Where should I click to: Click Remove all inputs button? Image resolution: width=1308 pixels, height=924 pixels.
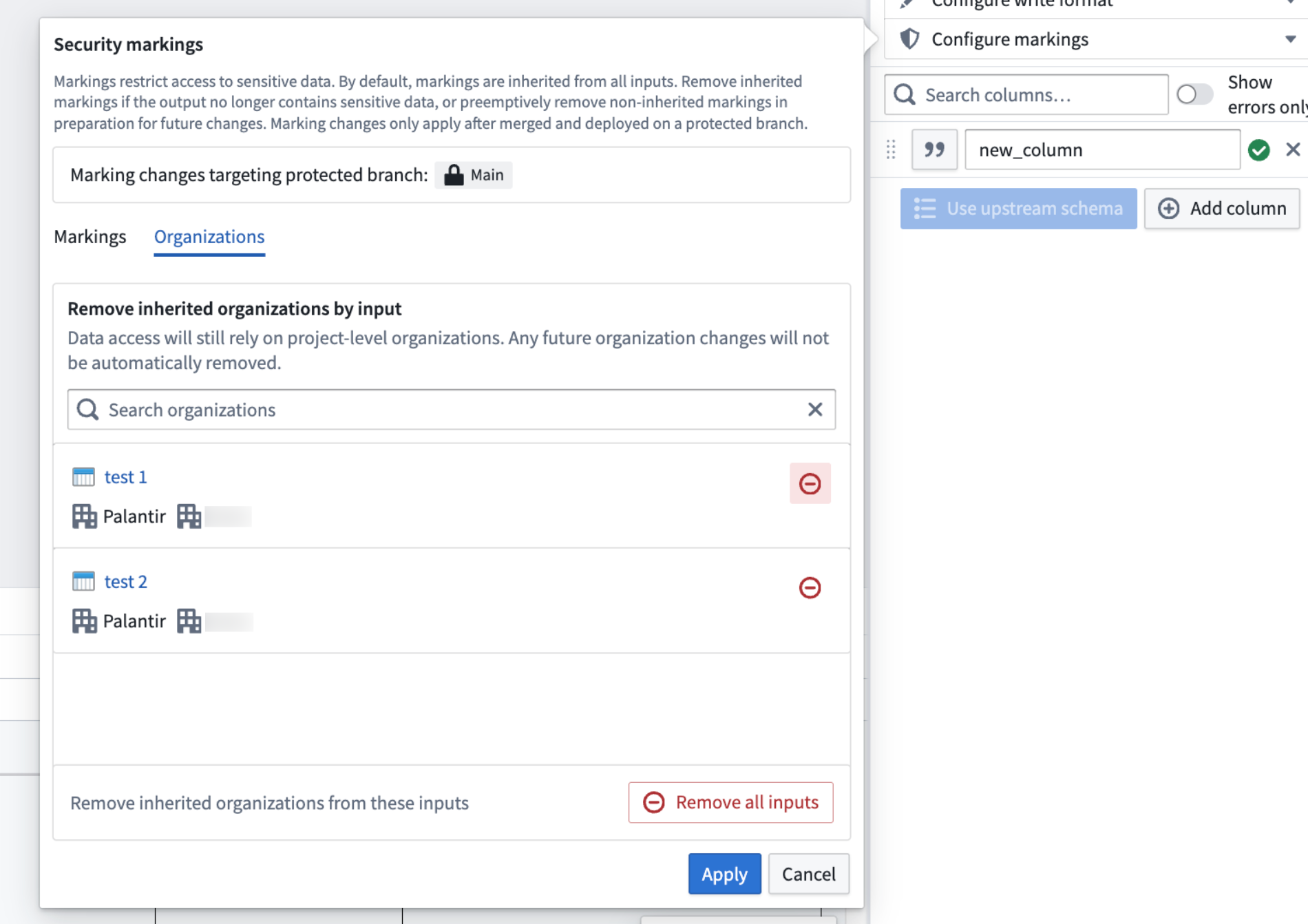tap(730, 802)
